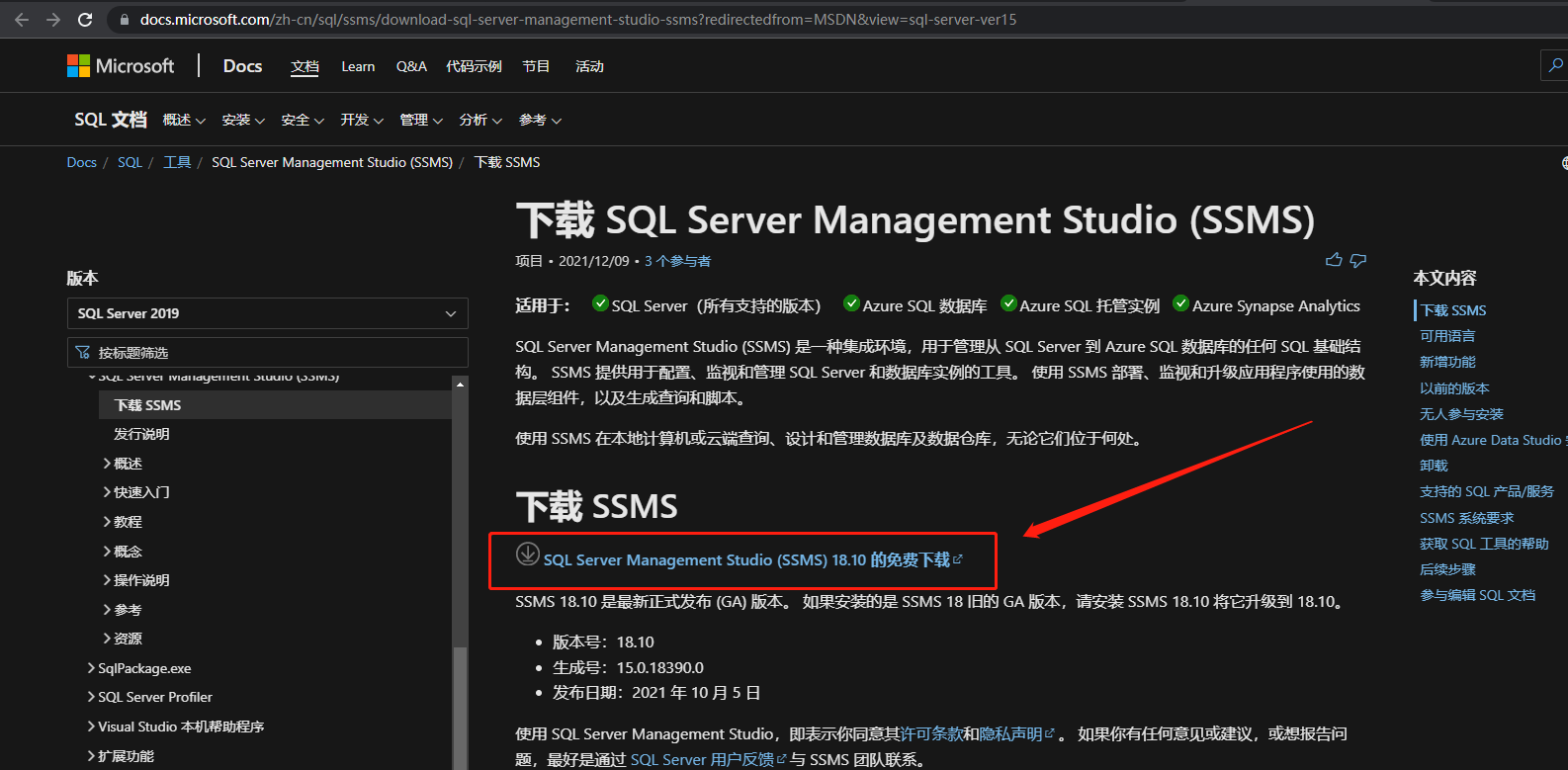Jump to 无人参与安装 in page contents

coord(1461,414)
